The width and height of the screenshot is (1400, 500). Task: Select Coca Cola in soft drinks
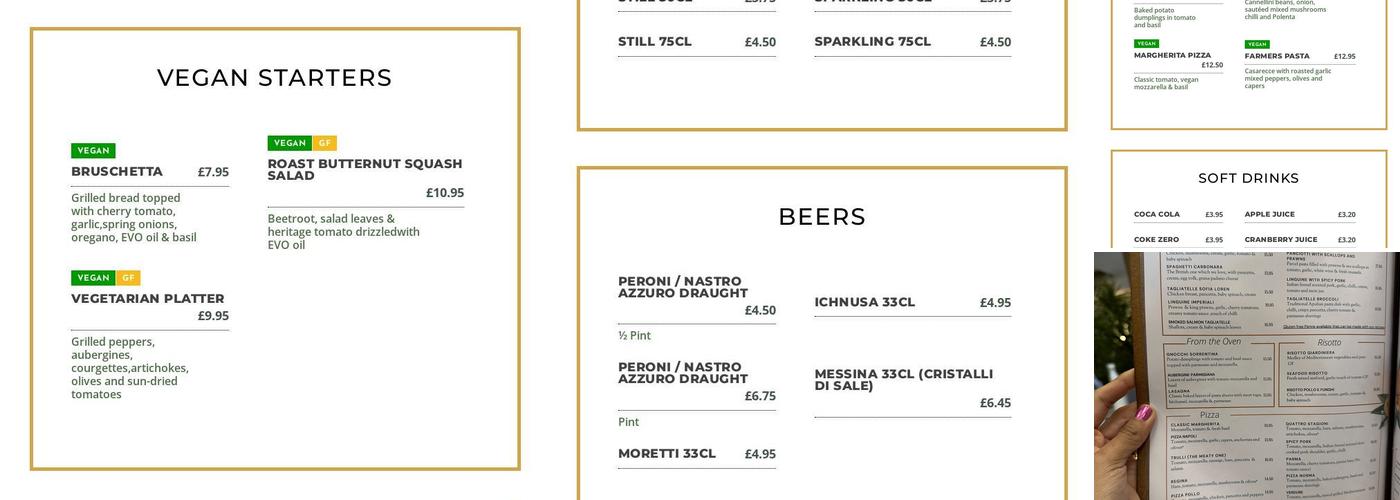tap(1157, 214)
